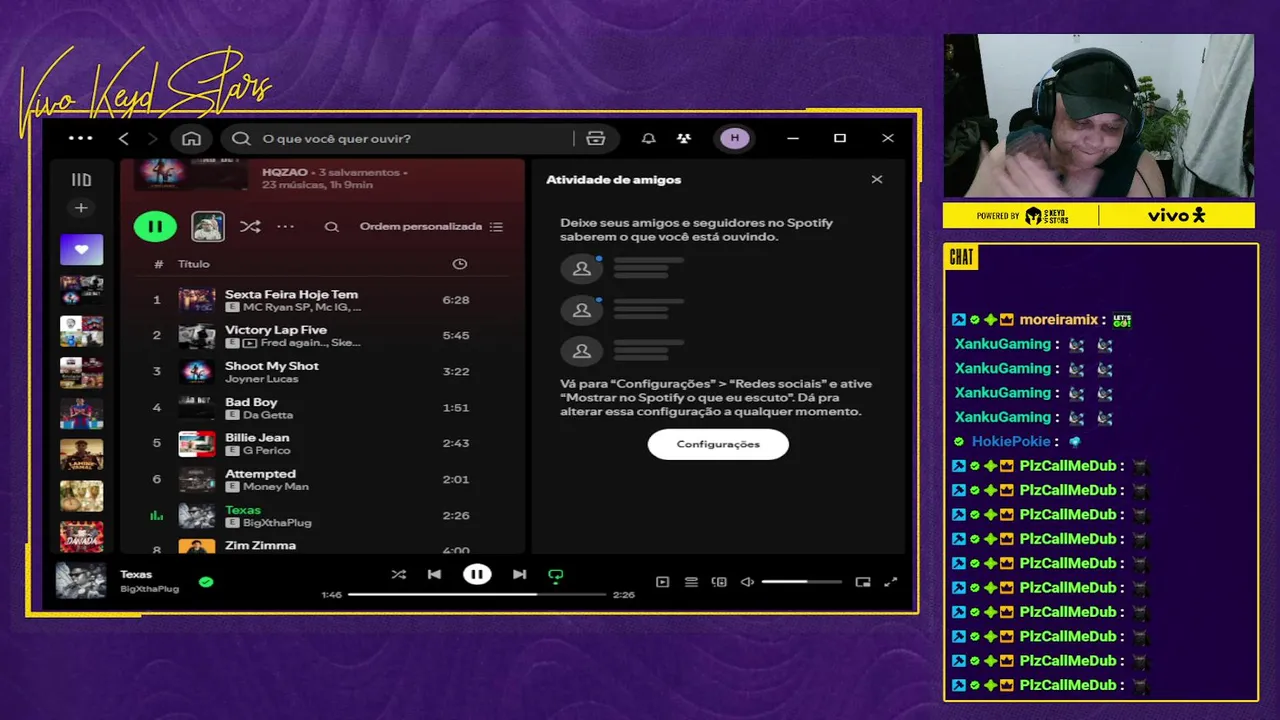Click the playing equalizer icon beside Texas
This screenshot has height=720, width=1280.
click(x=156, y=516)
